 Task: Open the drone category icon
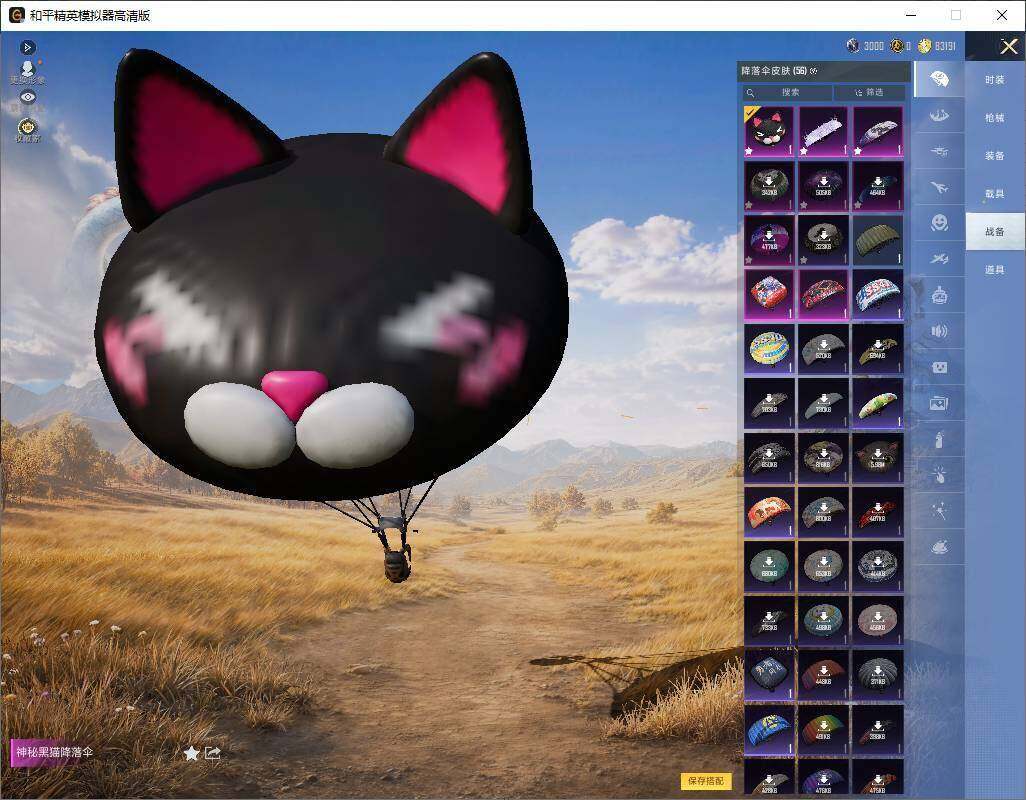click(x=939, y=152)
